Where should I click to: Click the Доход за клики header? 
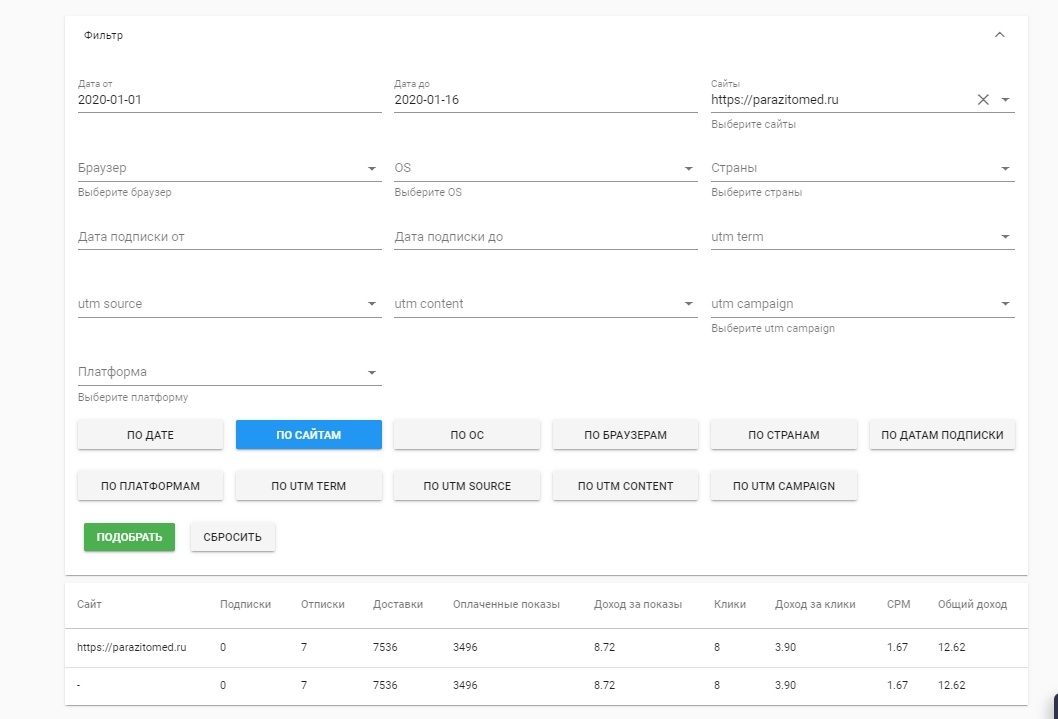tap(814, 604)
